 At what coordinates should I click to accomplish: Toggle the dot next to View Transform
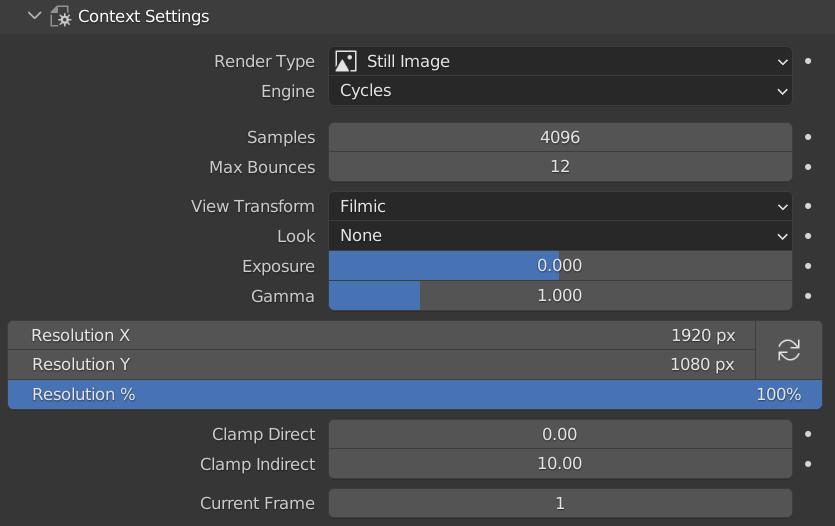pyautogui.click(x=808, y=206)
